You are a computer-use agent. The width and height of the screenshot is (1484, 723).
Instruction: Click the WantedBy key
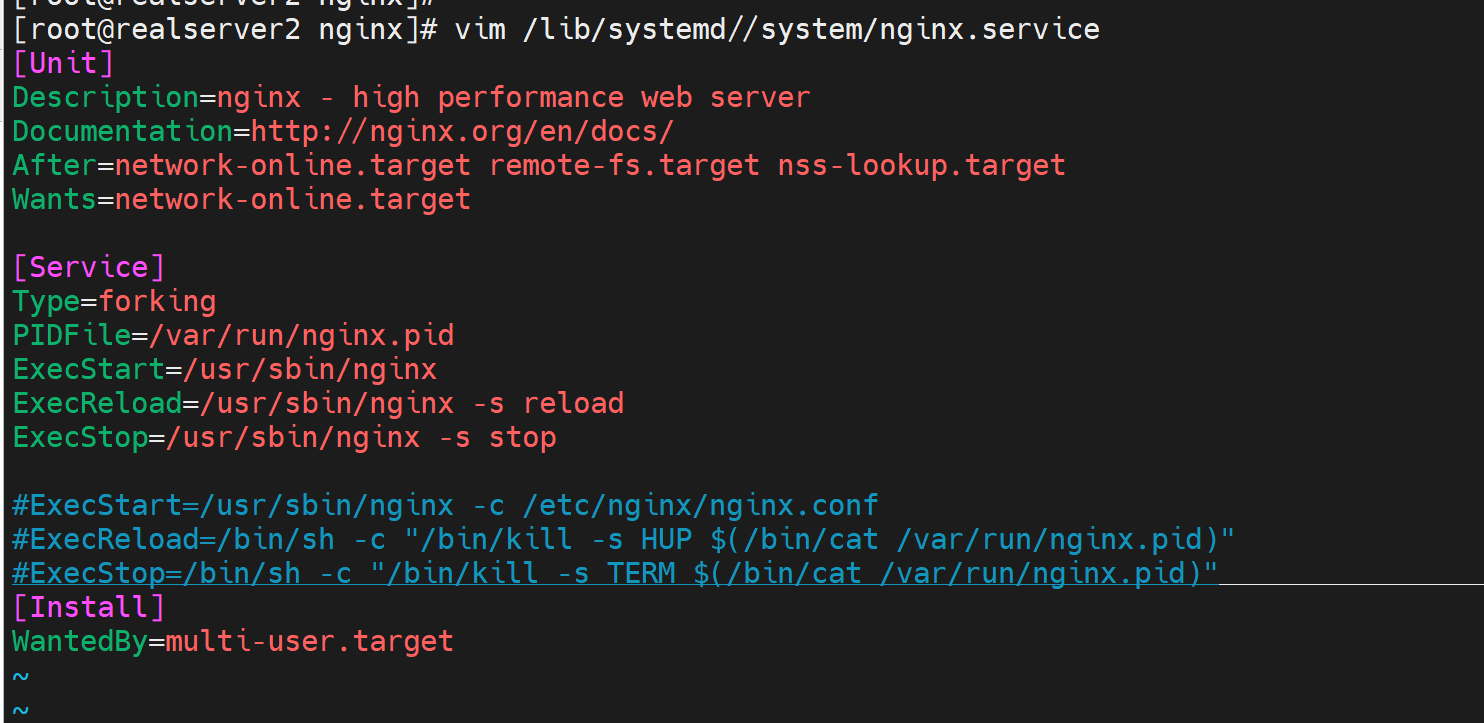(x=80, y=641)
